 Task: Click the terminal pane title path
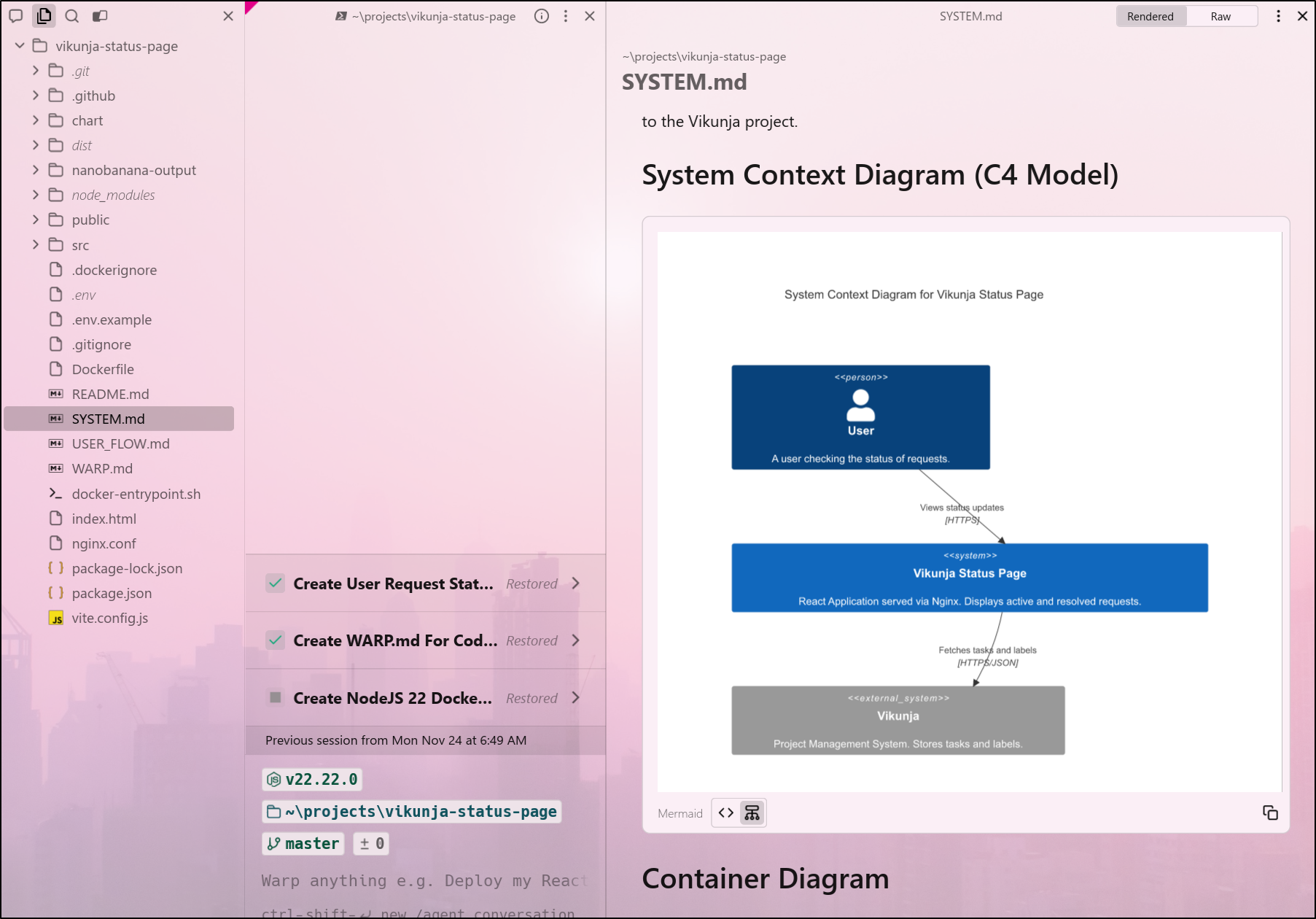coord(434,16)
